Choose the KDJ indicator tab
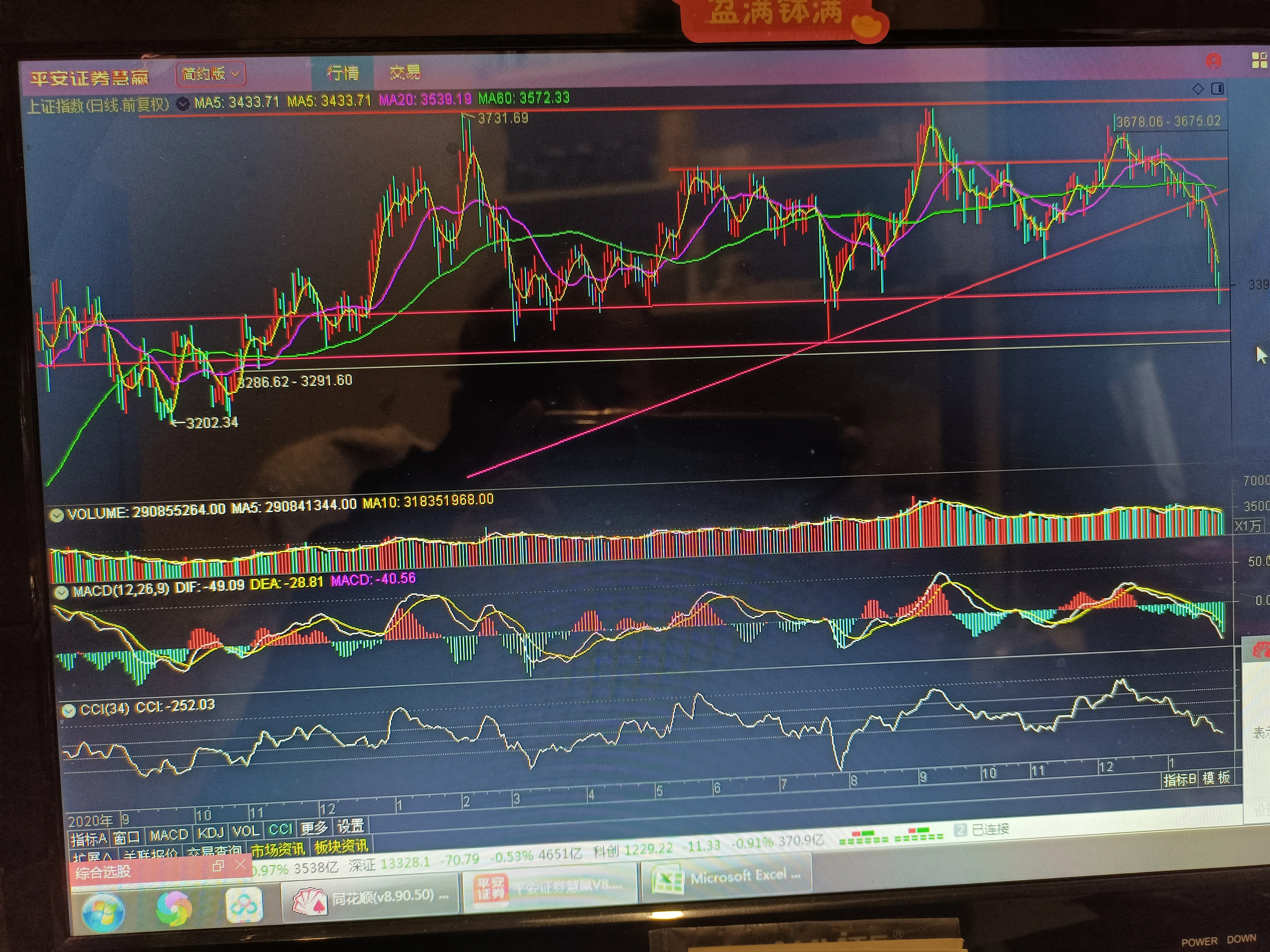This screenshot has height=952, width=1270. [x=211, y=833]
